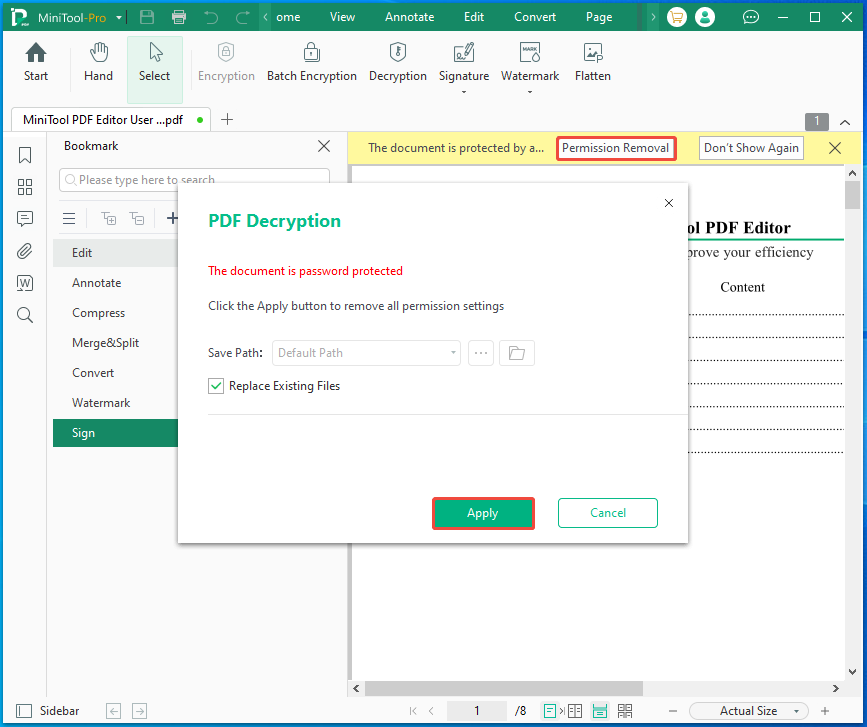The image size is (867, 727).
Task: Click the bookmark search input field
Action: click(x=194, y=180)
